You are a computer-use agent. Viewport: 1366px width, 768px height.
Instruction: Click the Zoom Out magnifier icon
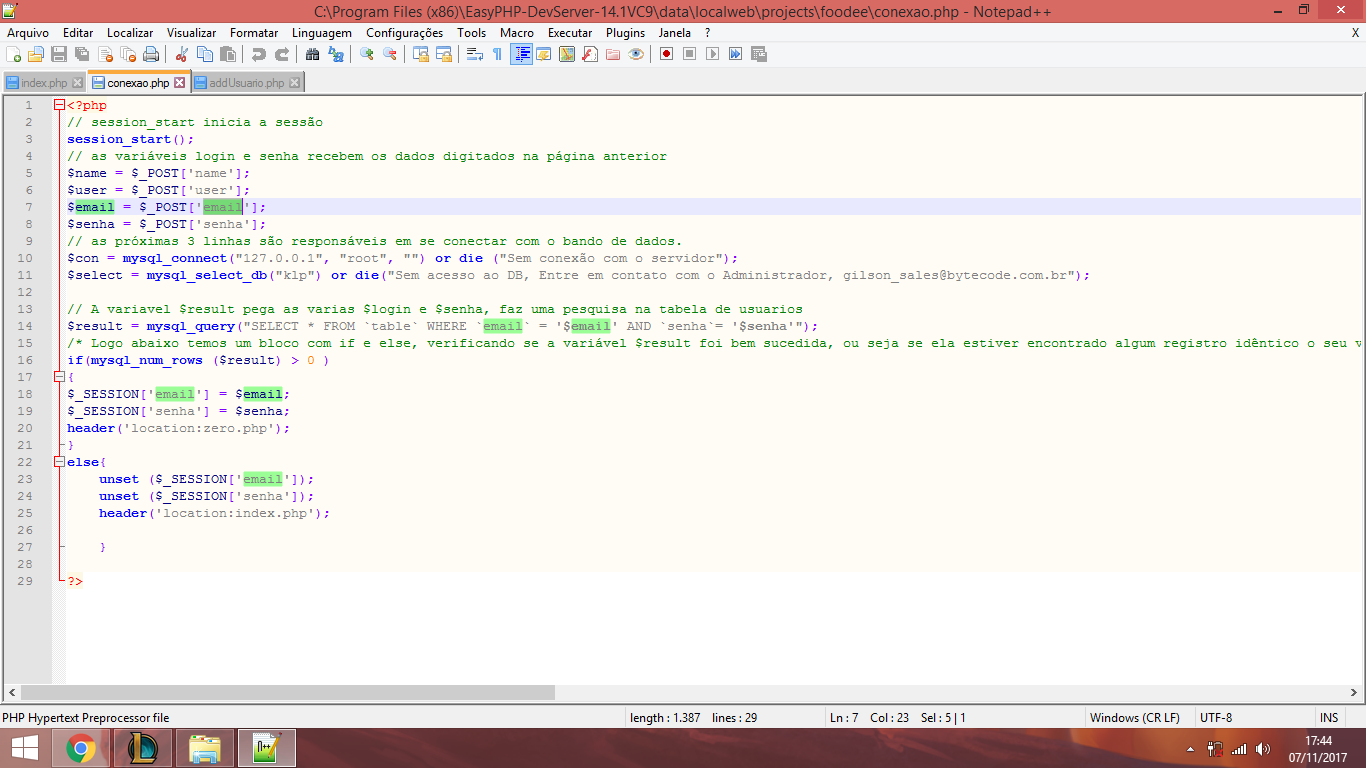point(390,54)
